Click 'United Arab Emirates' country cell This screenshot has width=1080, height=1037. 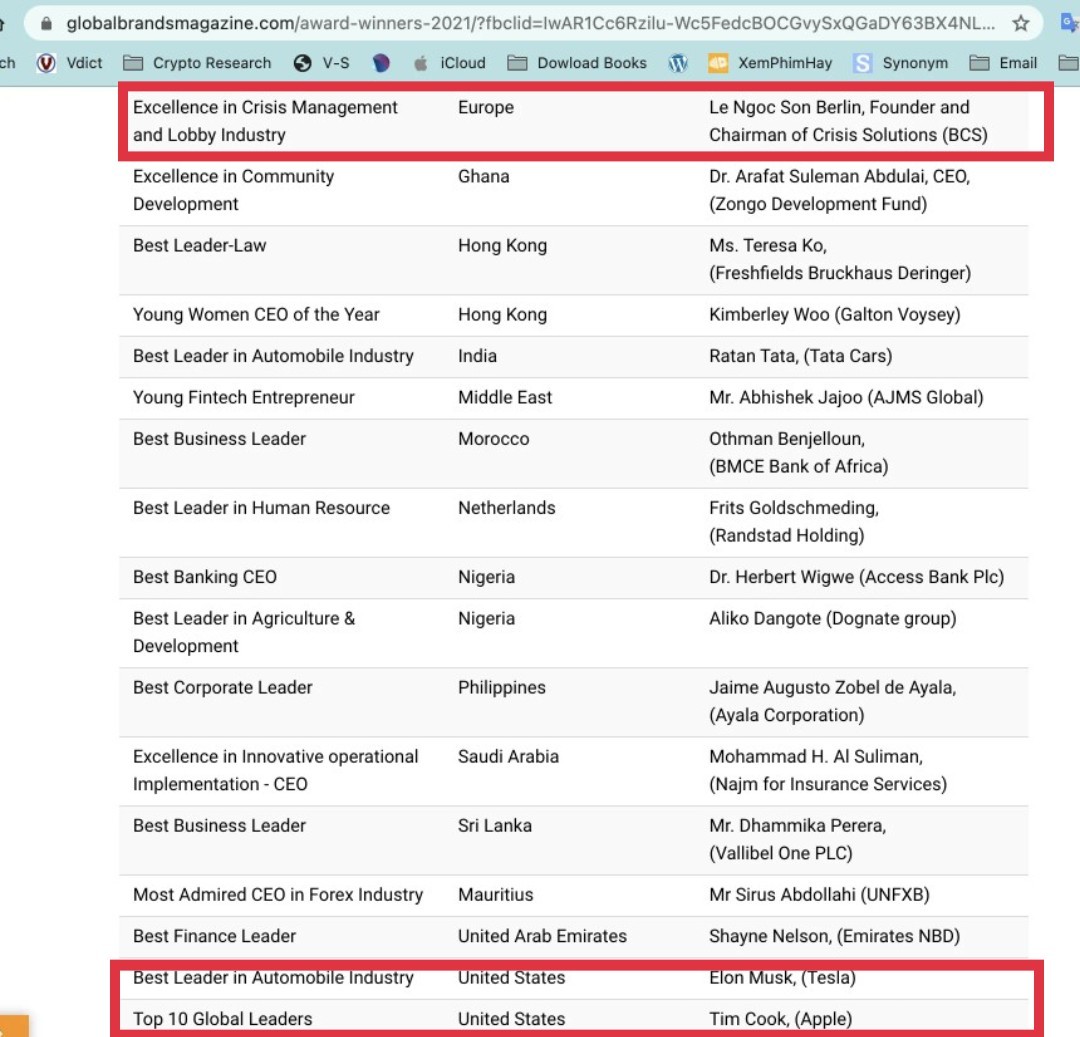point(542,936)
